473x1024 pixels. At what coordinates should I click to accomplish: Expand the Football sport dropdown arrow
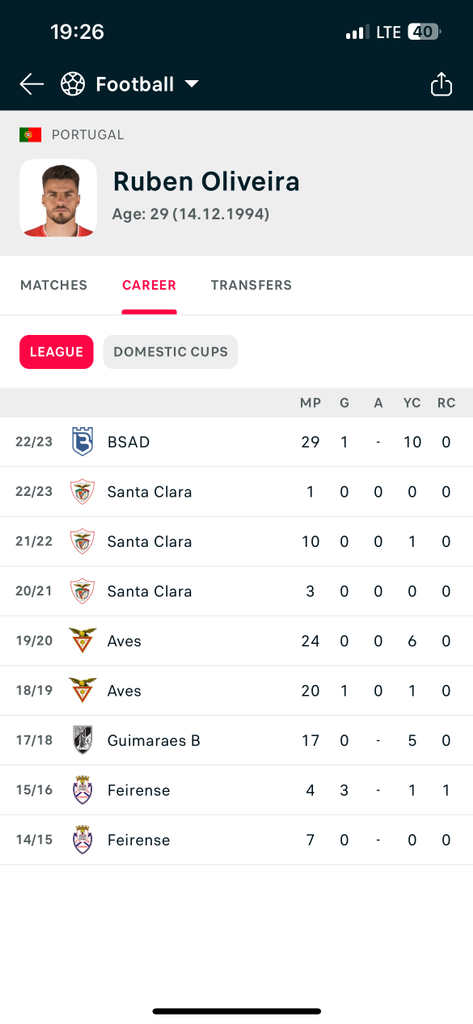(191, 84)
